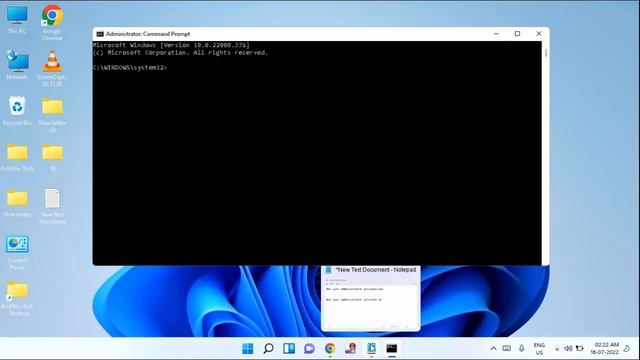Open the clock and date flyout
Screen dimensions: 640x360
coord(604,349)
